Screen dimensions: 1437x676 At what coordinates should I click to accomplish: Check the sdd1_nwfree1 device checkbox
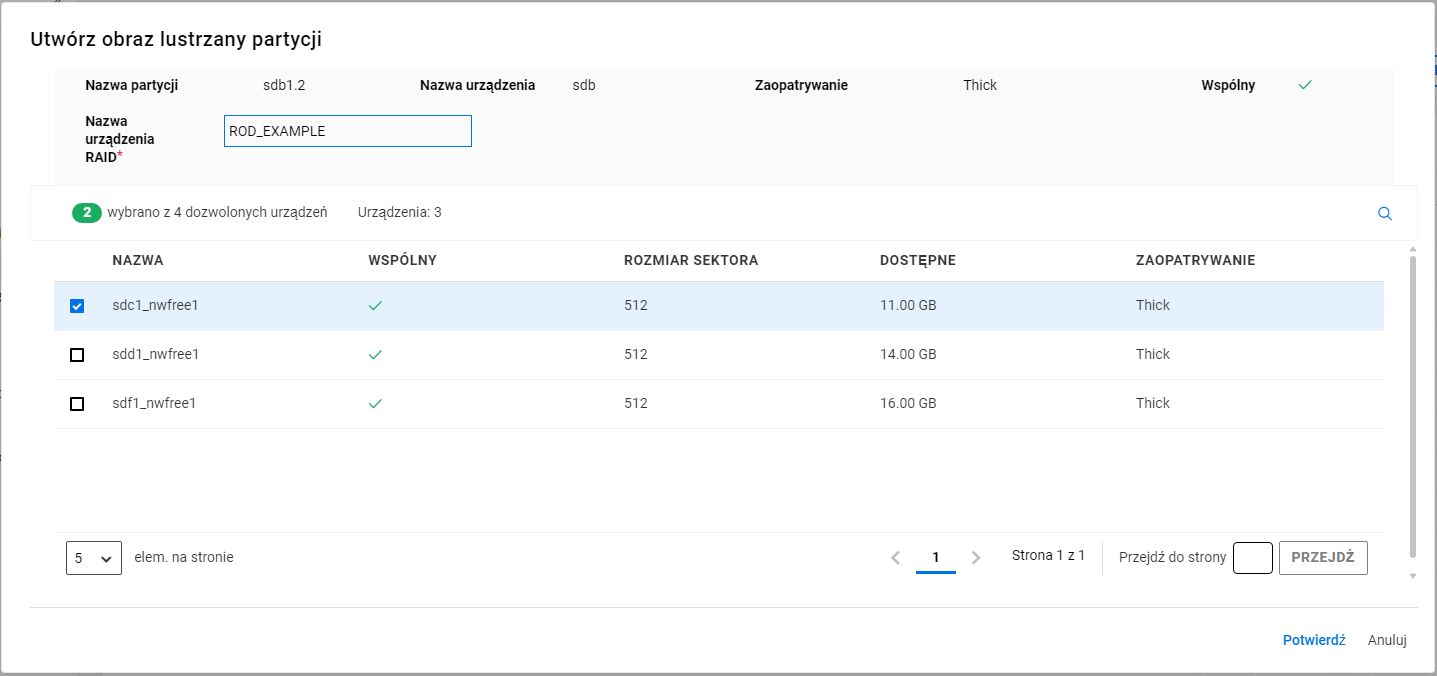(x=77, y=355)
